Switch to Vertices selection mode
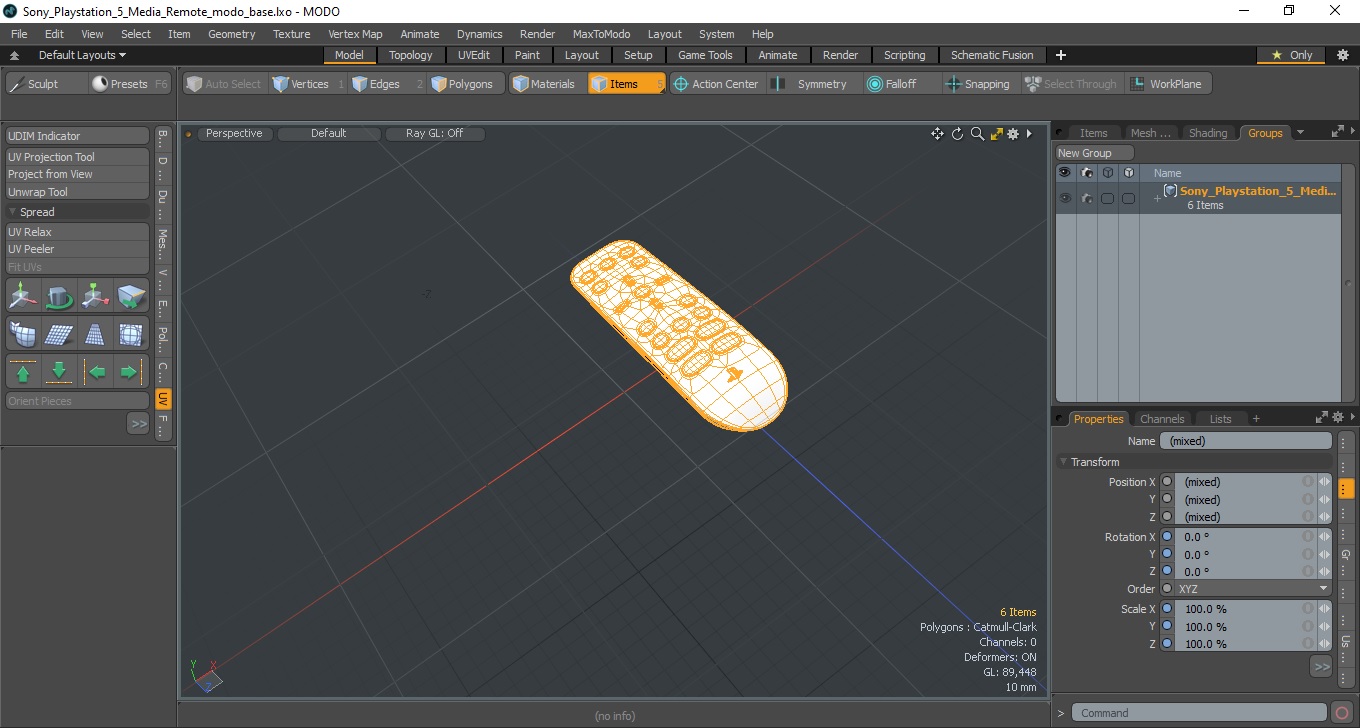This screenshot has width=1360, height=728. point(308,84)
